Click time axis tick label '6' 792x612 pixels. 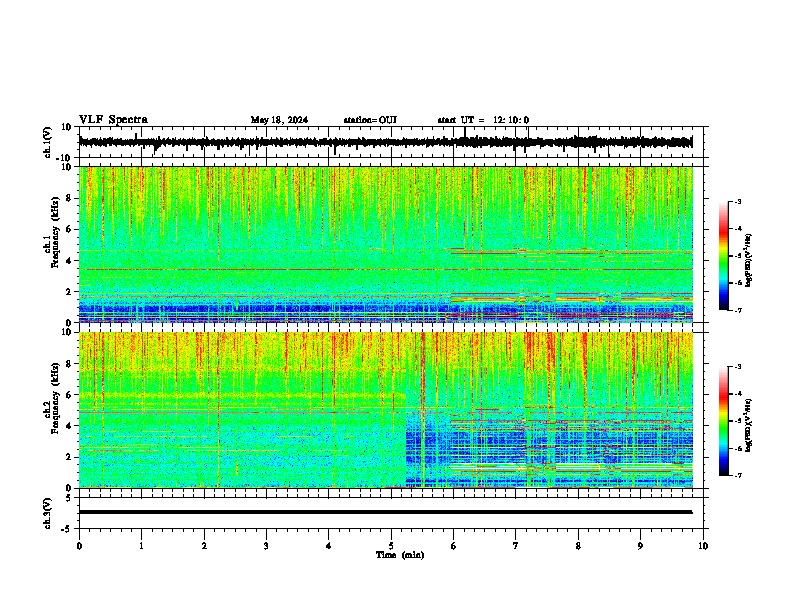(x=454, y=546)
